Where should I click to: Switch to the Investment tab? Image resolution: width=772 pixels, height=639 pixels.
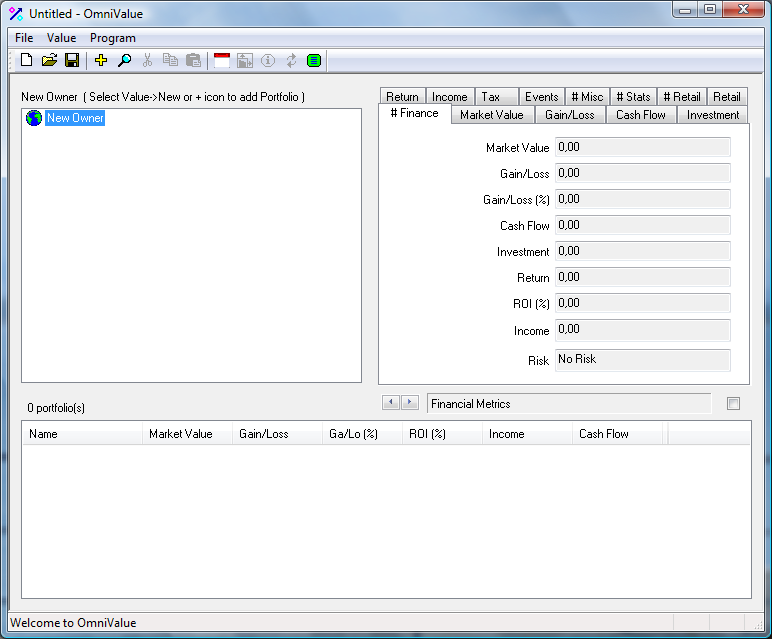[713, 115]
